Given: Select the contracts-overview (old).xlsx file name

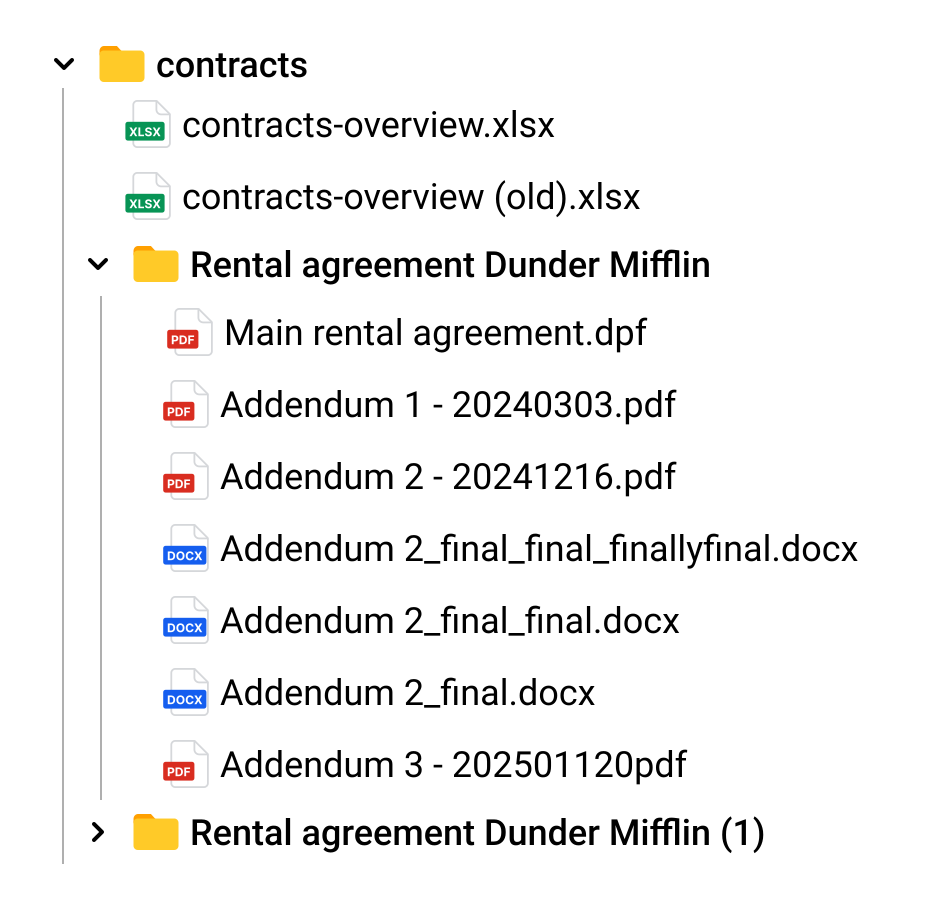Looking at the screenshot, I should coord(411,197).
